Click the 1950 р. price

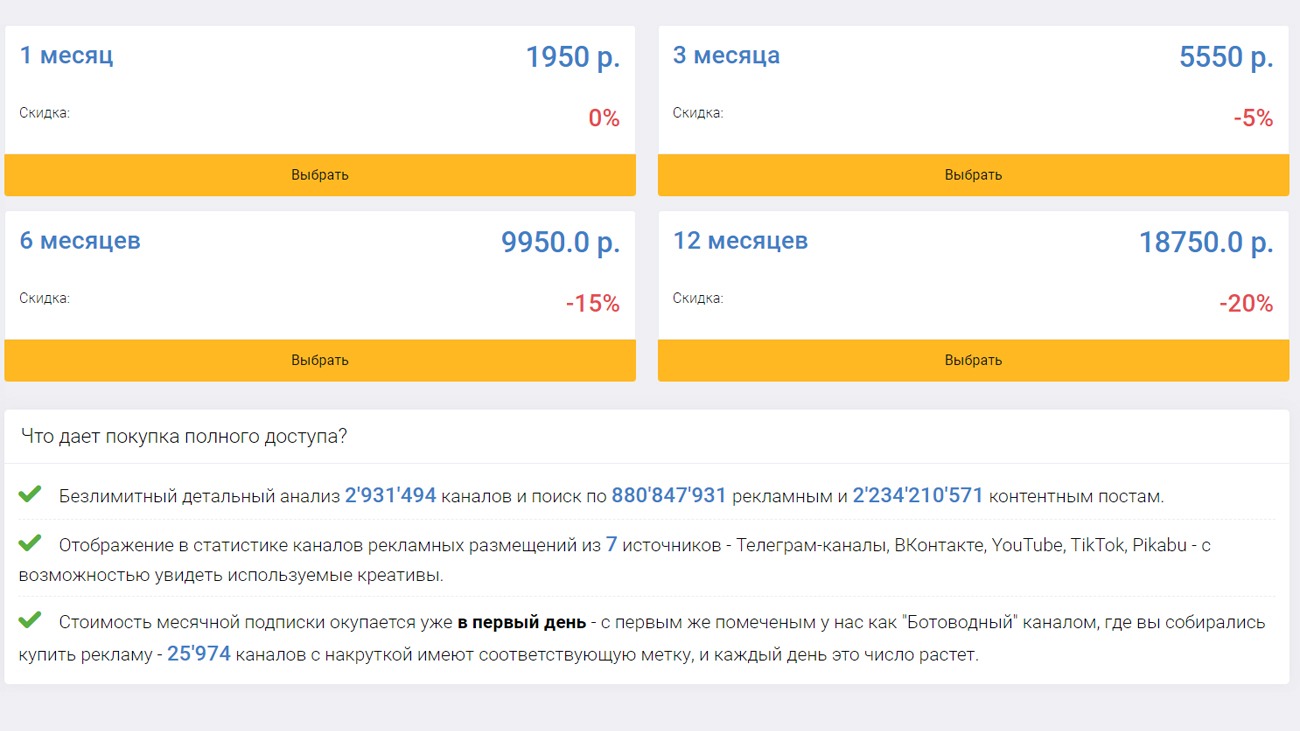[573, 58]
